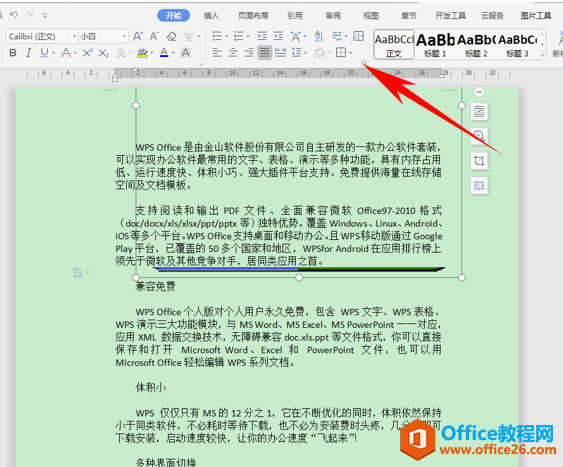Open borders dropdown arrow
The image size is (563, 467).
(x=350, y=53)
